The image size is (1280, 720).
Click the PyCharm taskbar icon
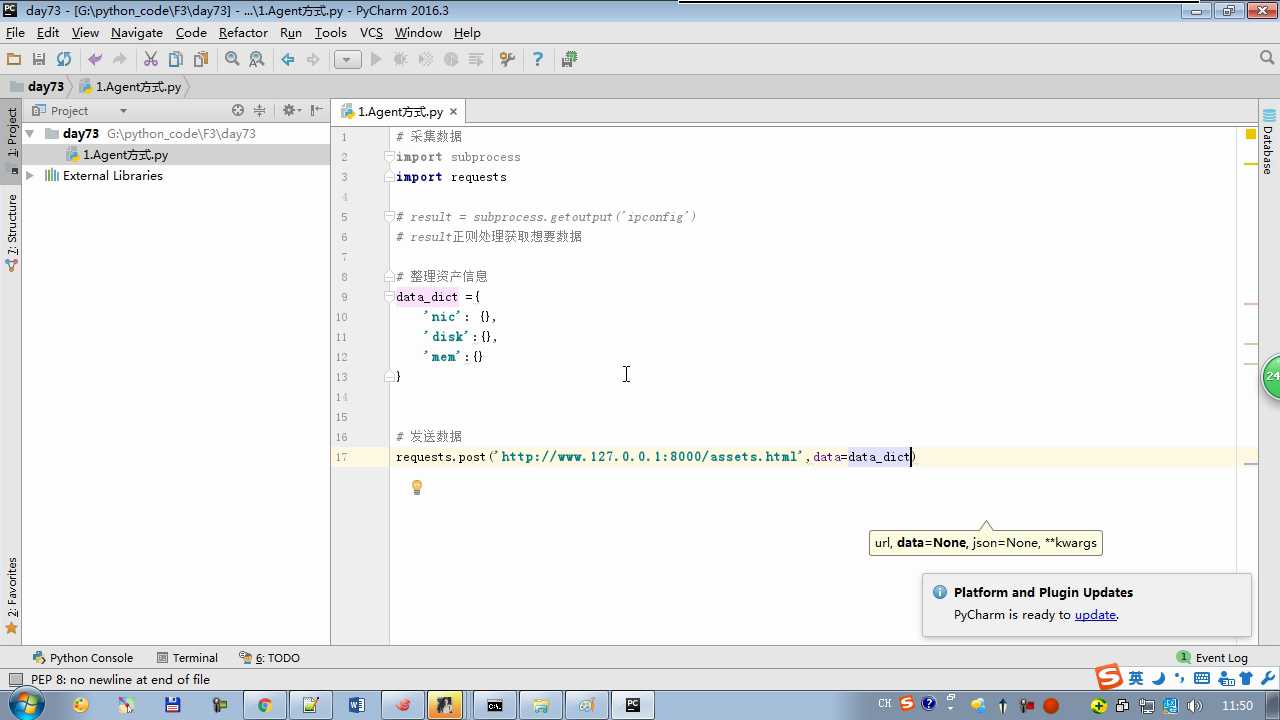coord(632,705)
